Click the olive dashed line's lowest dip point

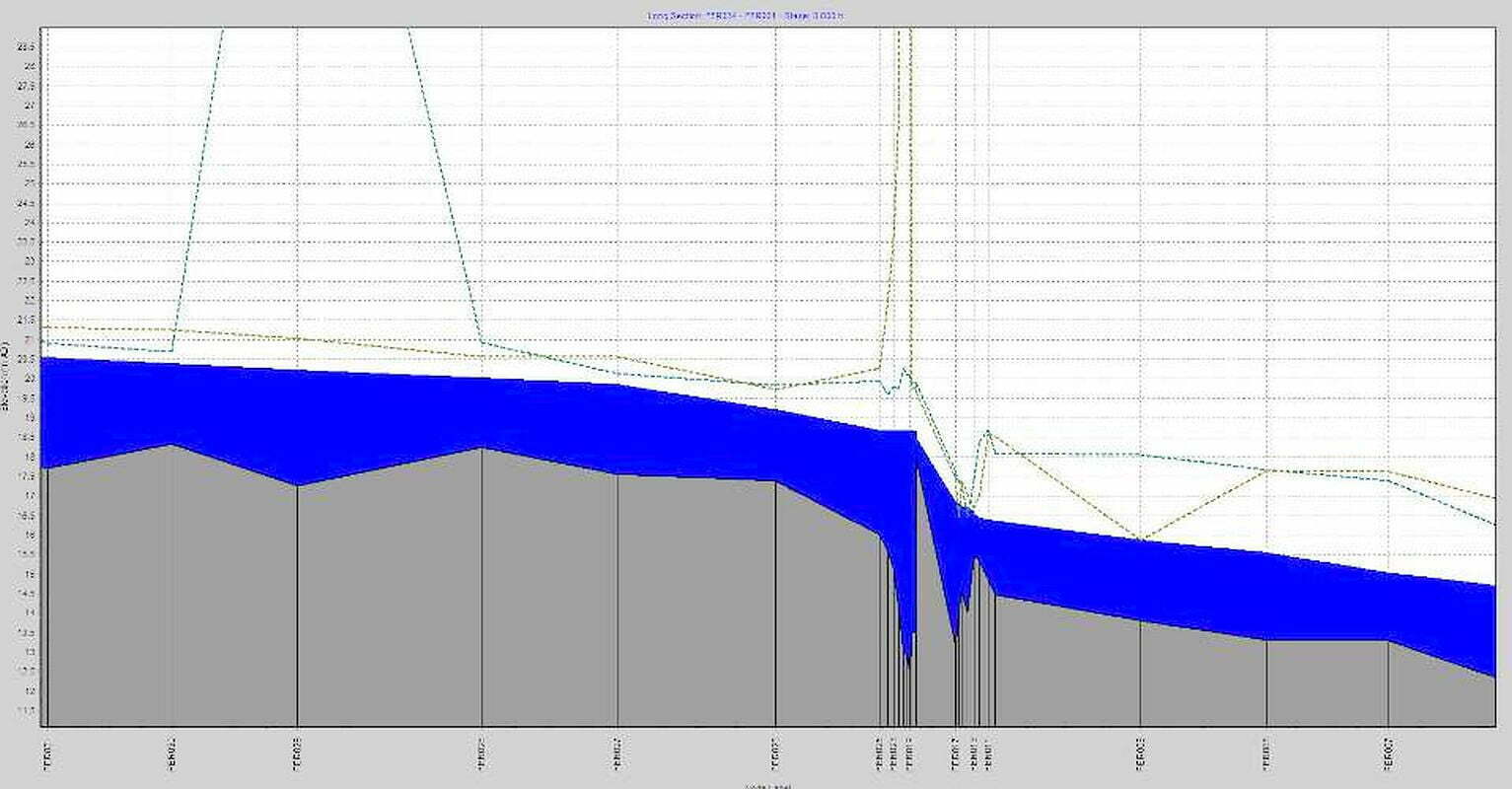pos(1140,538)
